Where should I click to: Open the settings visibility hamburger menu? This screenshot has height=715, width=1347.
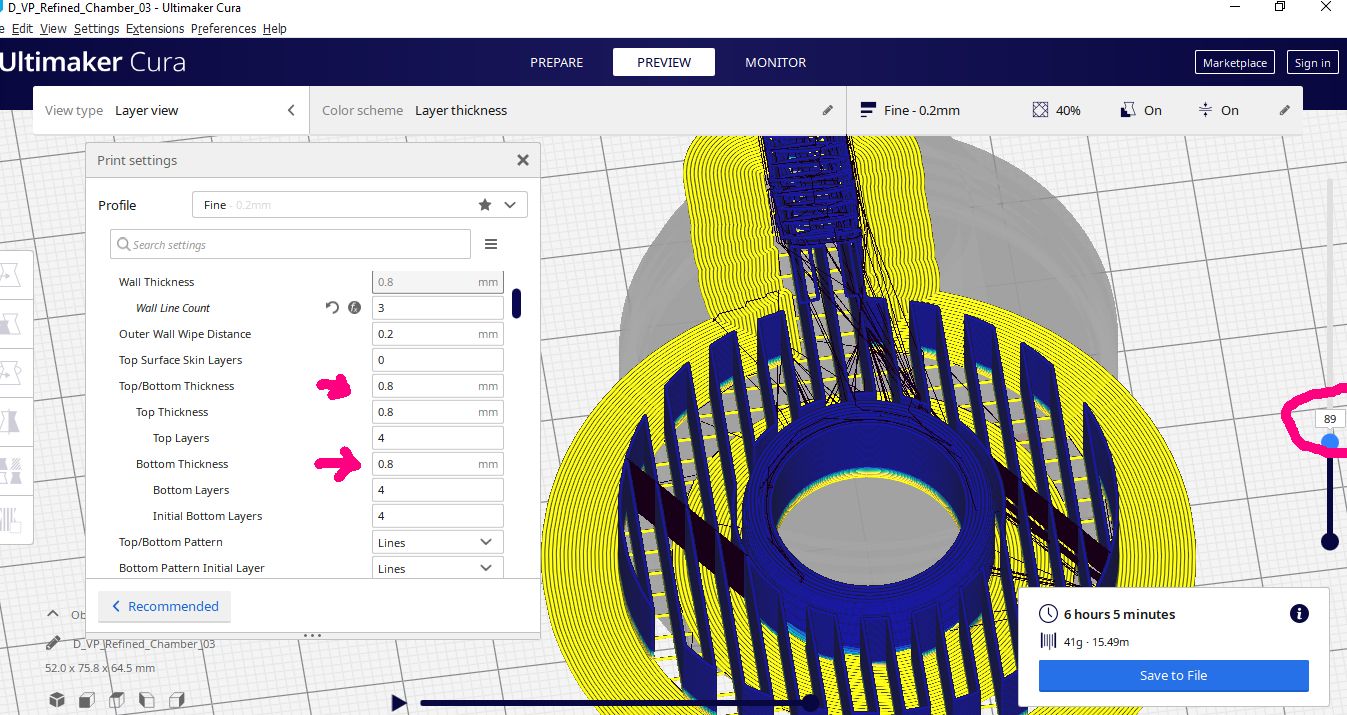tap(491, 244)
